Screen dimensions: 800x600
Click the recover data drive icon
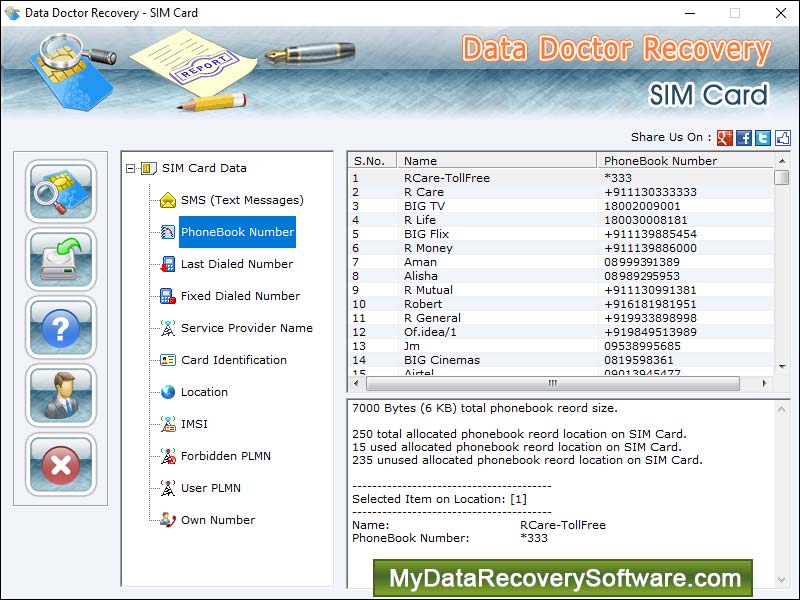coord(61,260)
